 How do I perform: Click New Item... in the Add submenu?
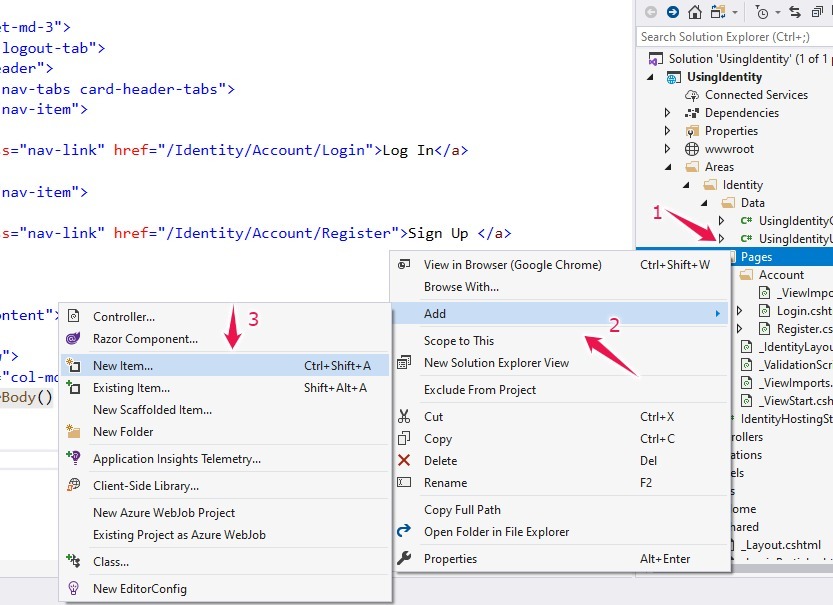[x=123, y=365]
